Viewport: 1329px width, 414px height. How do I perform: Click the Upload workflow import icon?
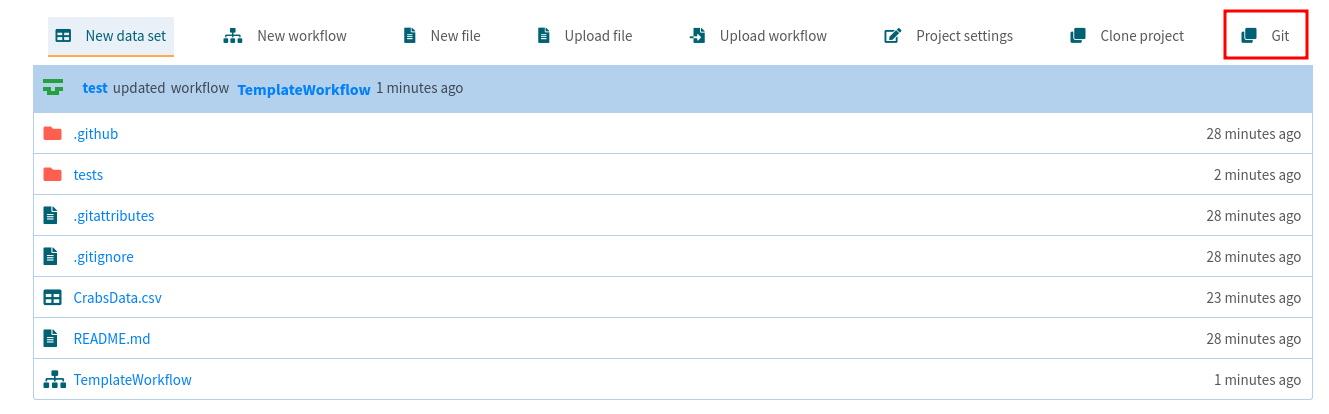pos(697,36)
